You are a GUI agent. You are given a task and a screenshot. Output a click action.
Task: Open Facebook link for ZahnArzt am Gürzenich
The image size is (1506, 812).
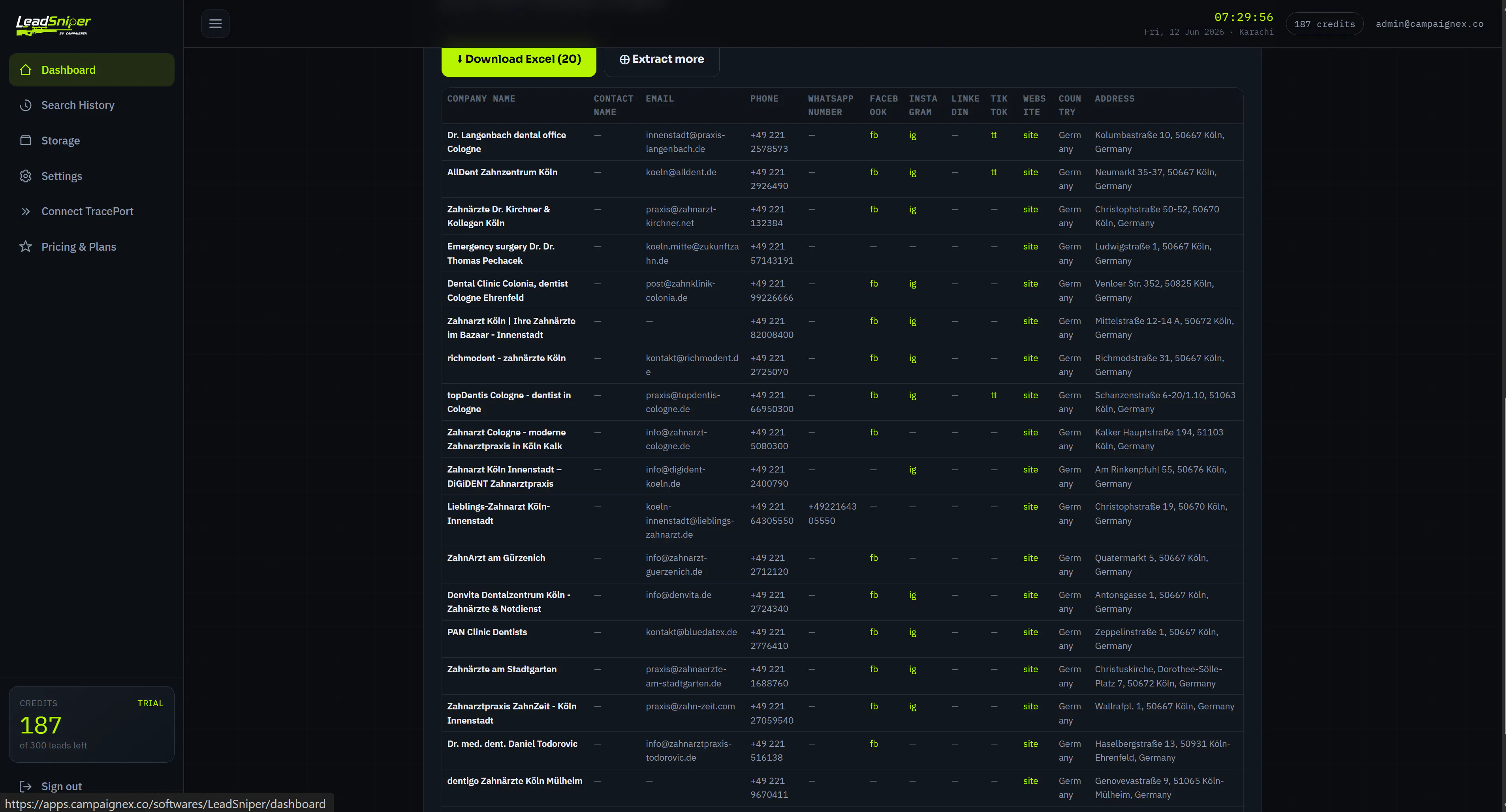[x=873, y=558]
